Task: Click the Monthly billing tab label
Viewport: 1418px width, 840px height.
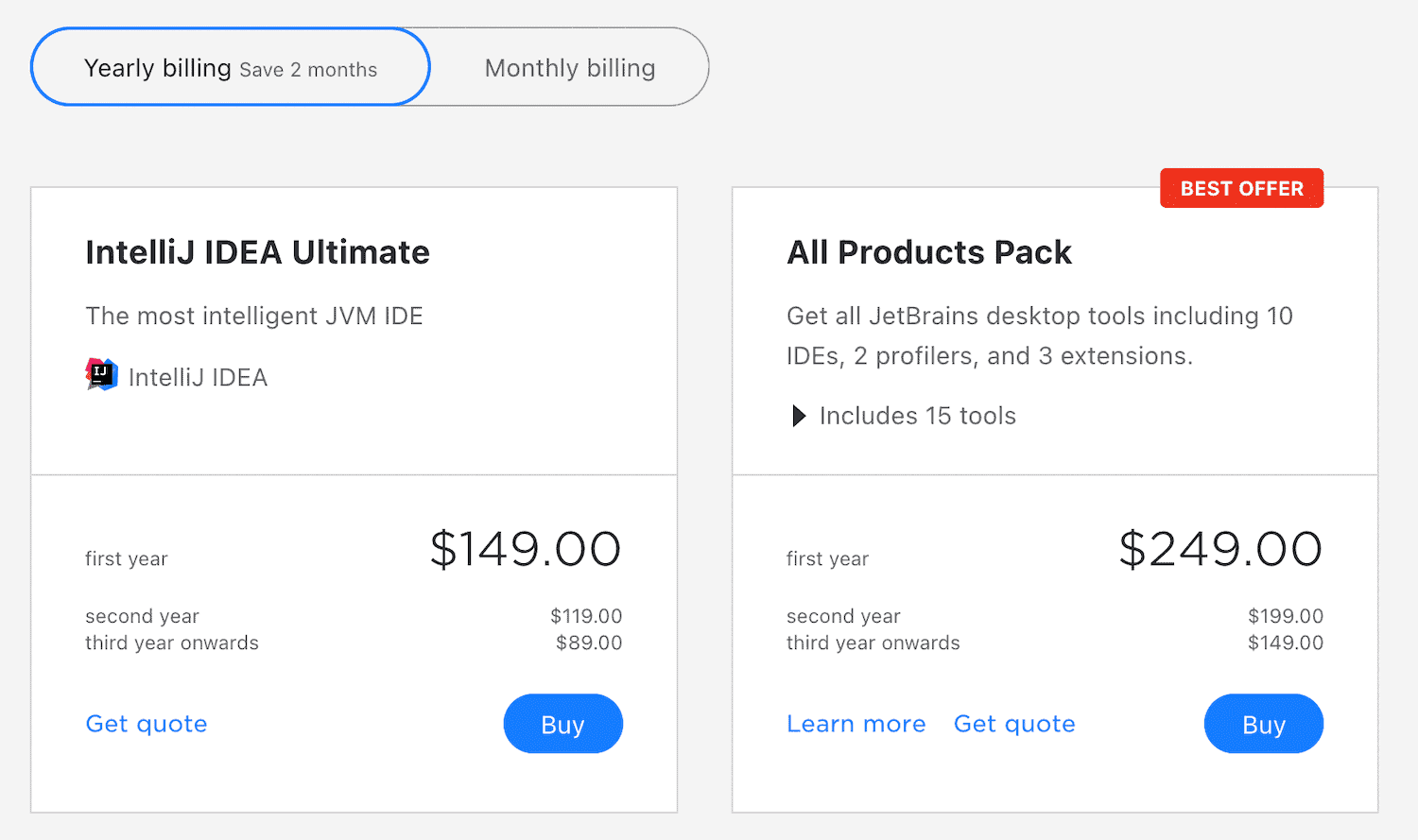Action: click(569, 67)
